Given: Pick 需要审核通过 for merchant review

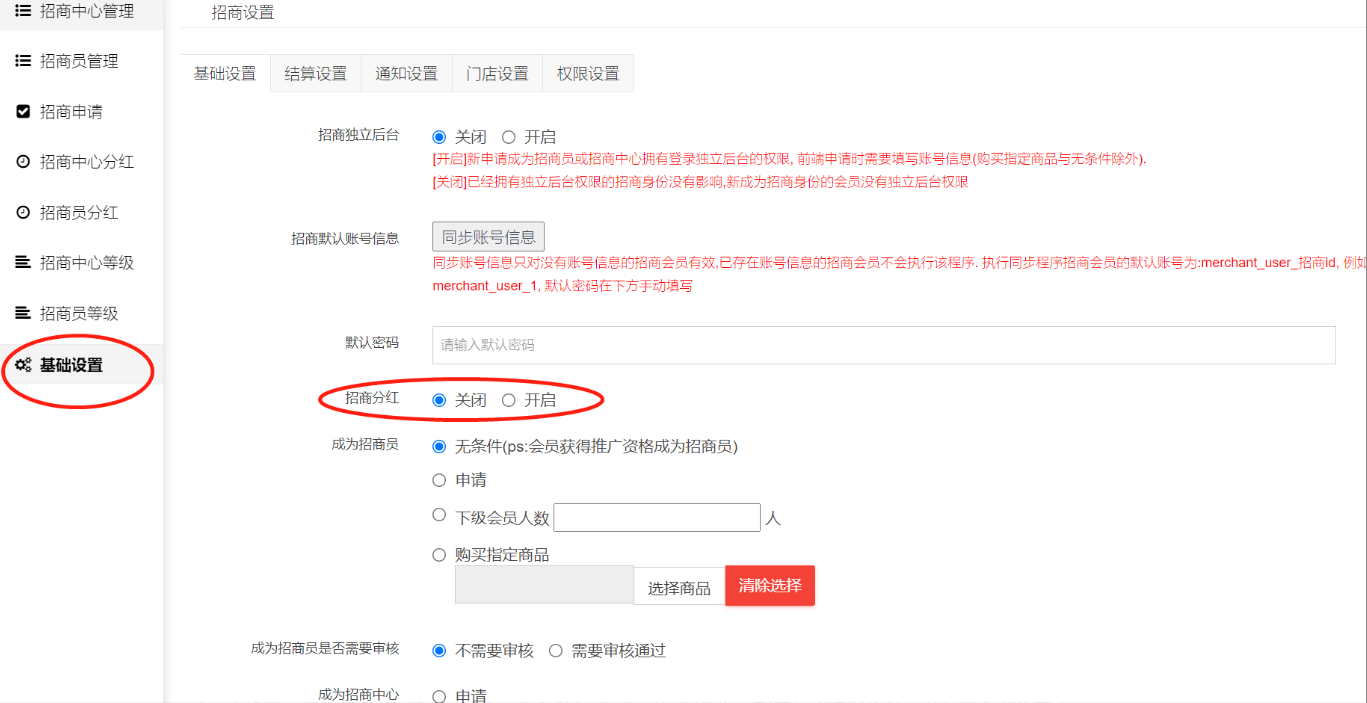Looking at the screenshot, I should (556, 651).
